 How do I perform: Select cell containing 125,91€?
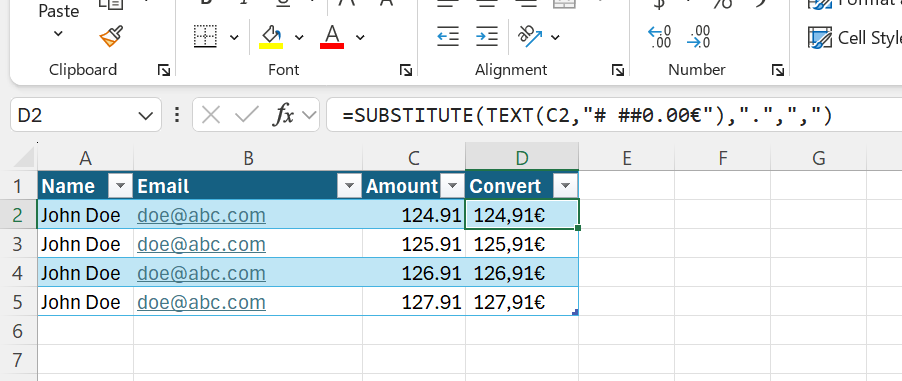[522, 244]
